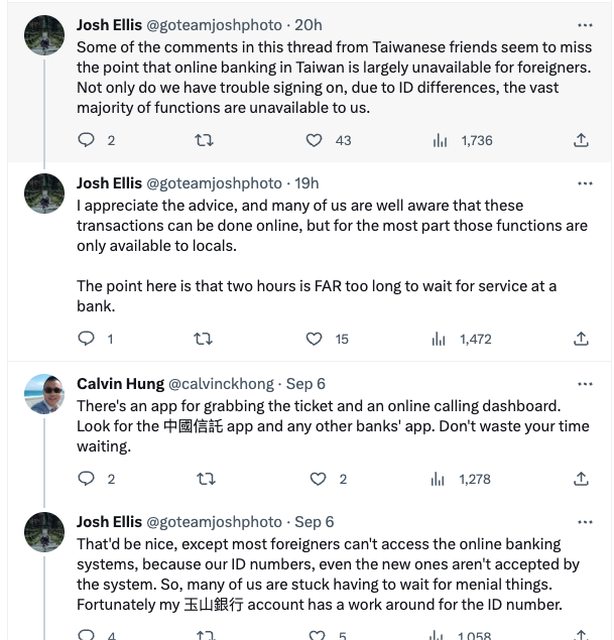Open more options on the 20h tweet
Image resolution: width=614 pixels, height=640 pixels.
(585, 24)
